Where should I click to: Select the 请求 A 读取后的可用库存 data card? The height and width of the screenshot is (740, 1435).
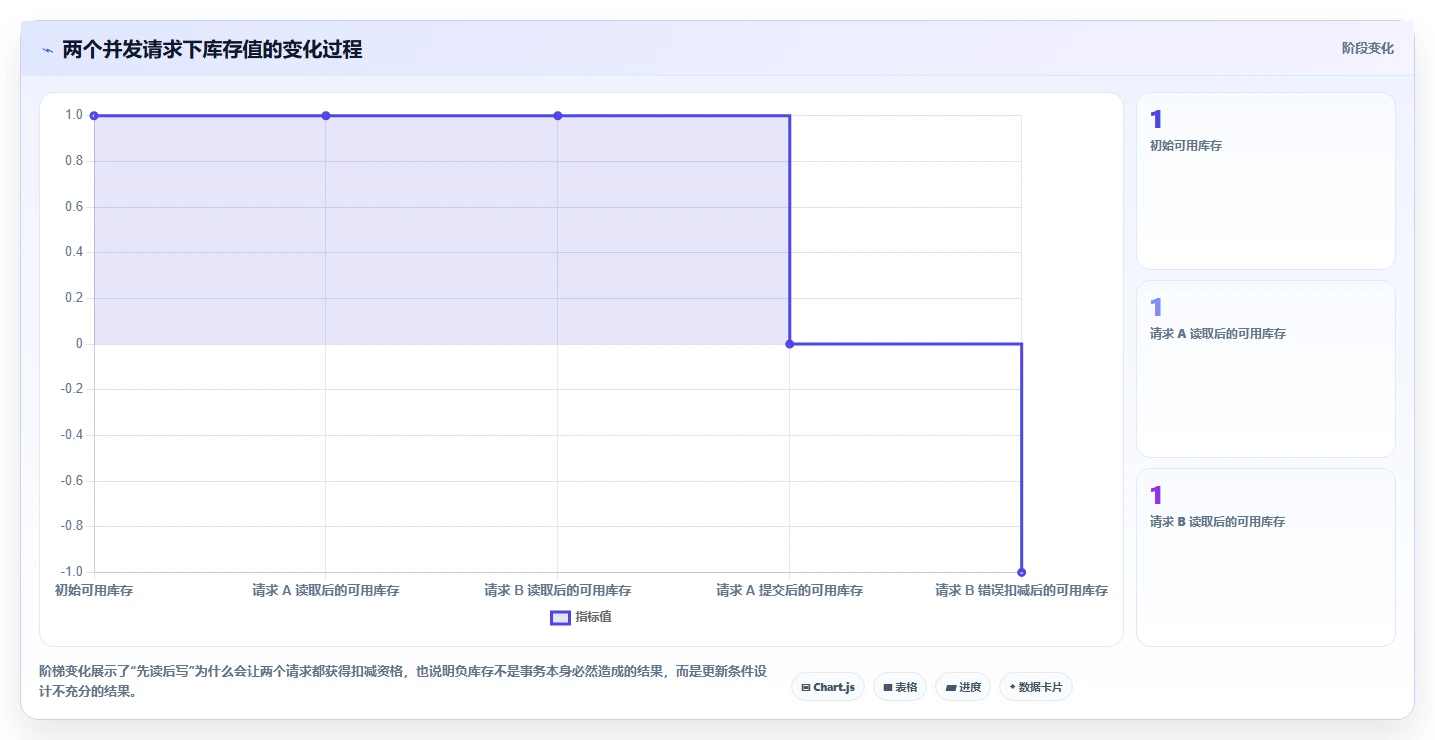click(1265, 369)
